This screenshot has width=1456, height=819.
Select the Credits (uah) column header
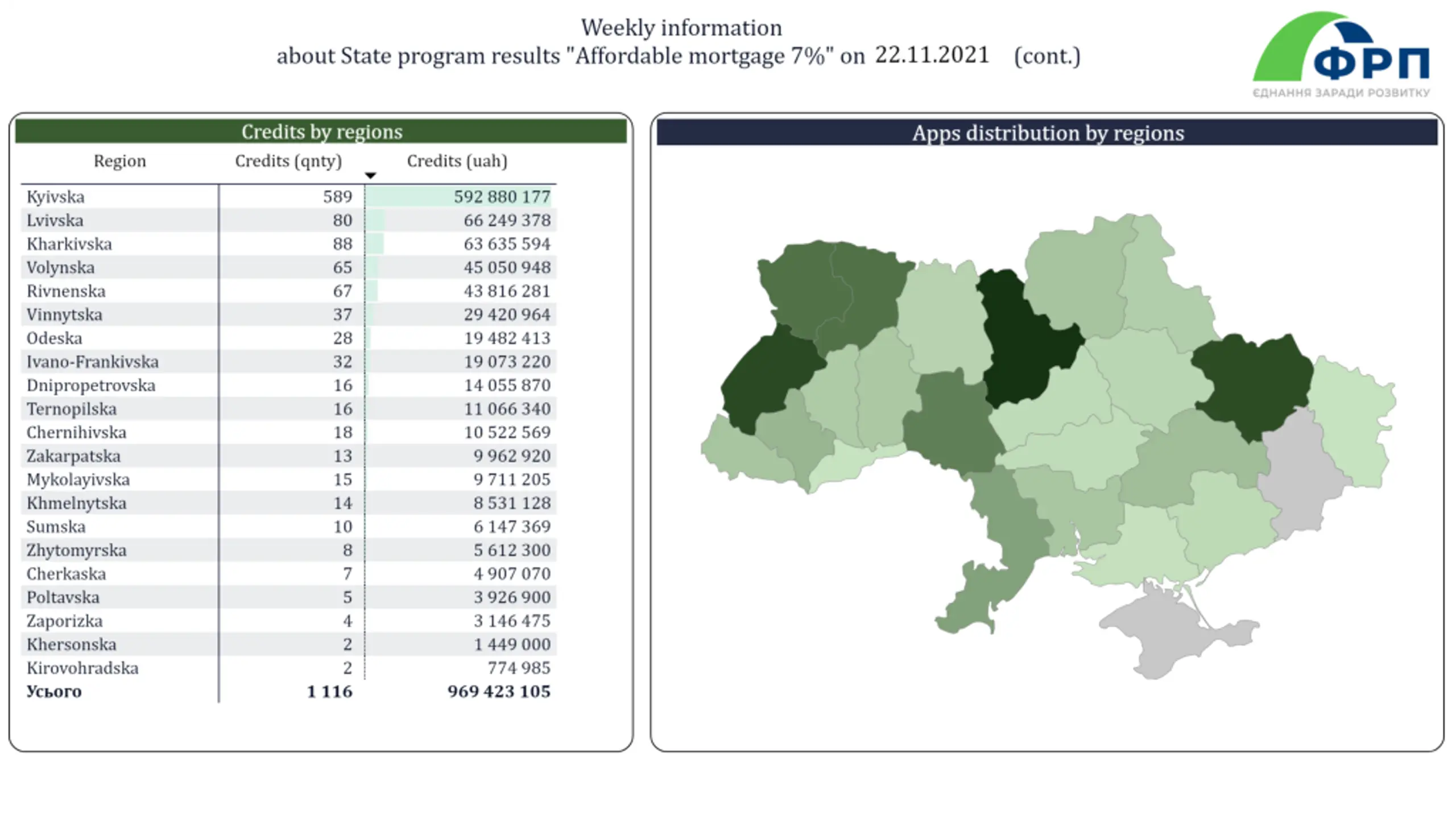point(457,161)
